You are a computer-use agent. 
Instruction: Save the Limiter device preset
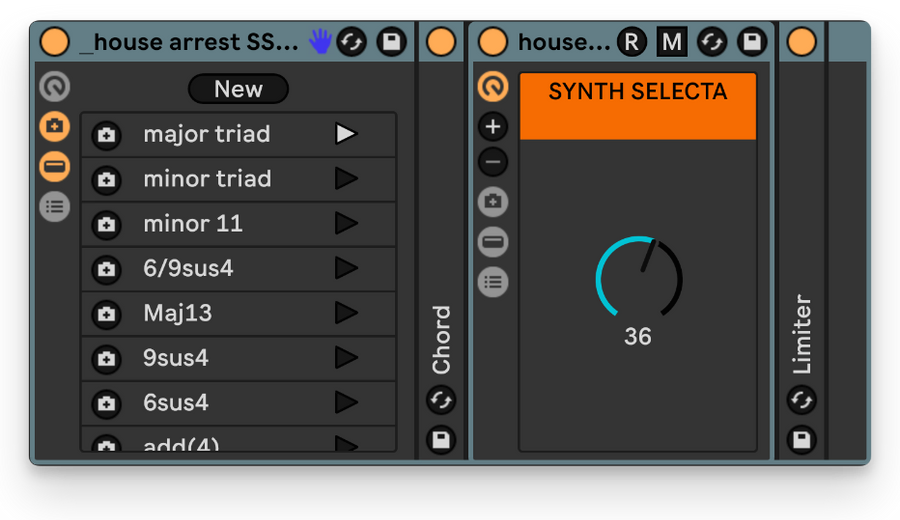point(801,440)
